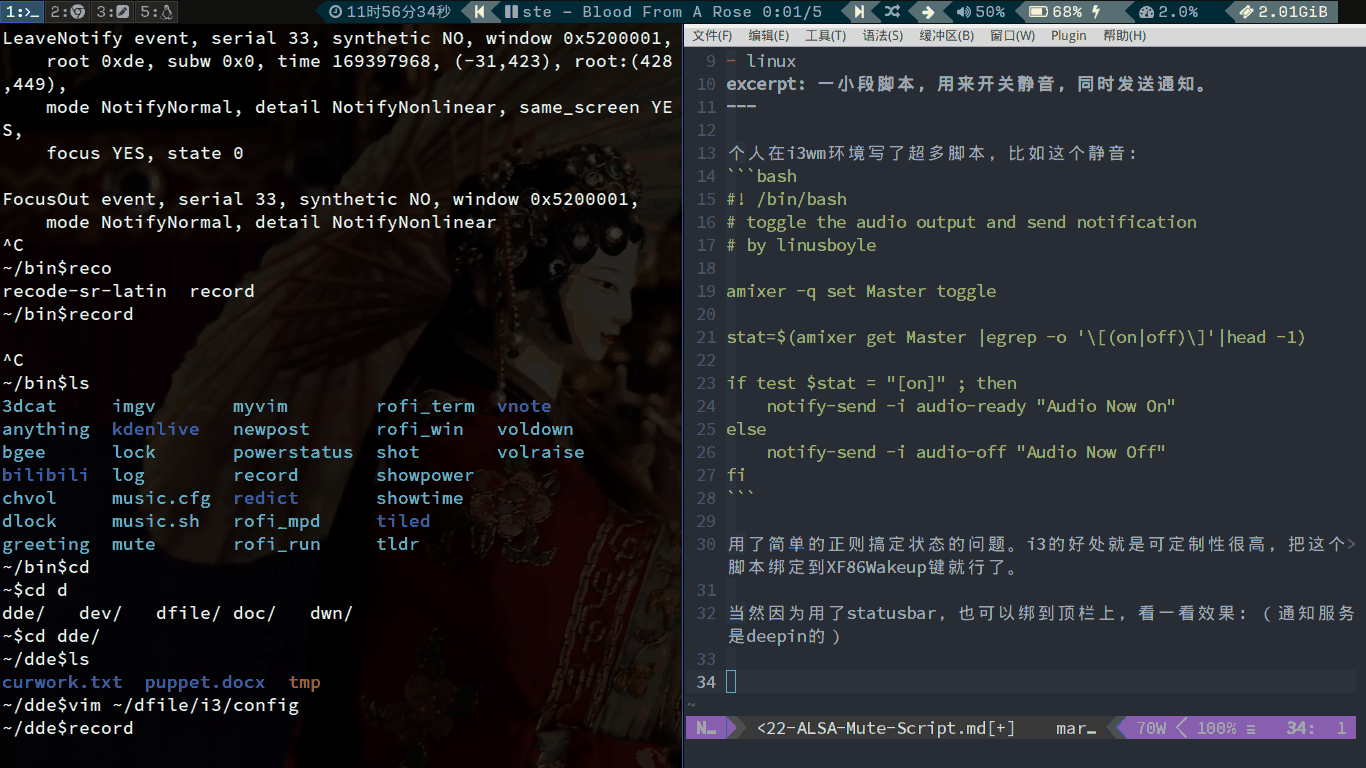Viewport: 1366px width, 768px height.
Task: Switch to workspace 1 terminal
Action: coord(22,12)
